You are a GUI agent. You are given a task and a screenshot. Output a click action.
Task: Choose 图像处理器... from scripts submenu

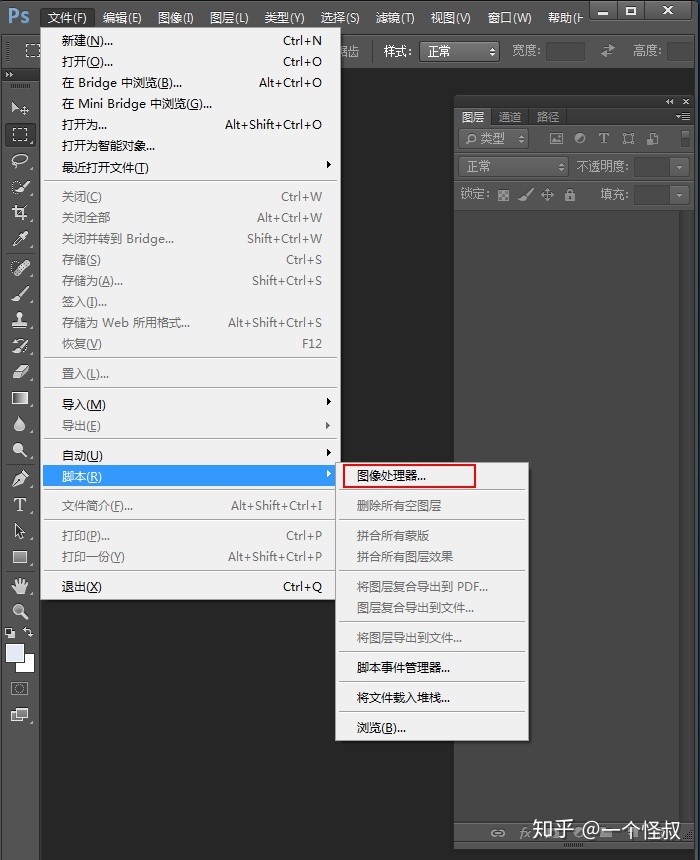[409, 476]
